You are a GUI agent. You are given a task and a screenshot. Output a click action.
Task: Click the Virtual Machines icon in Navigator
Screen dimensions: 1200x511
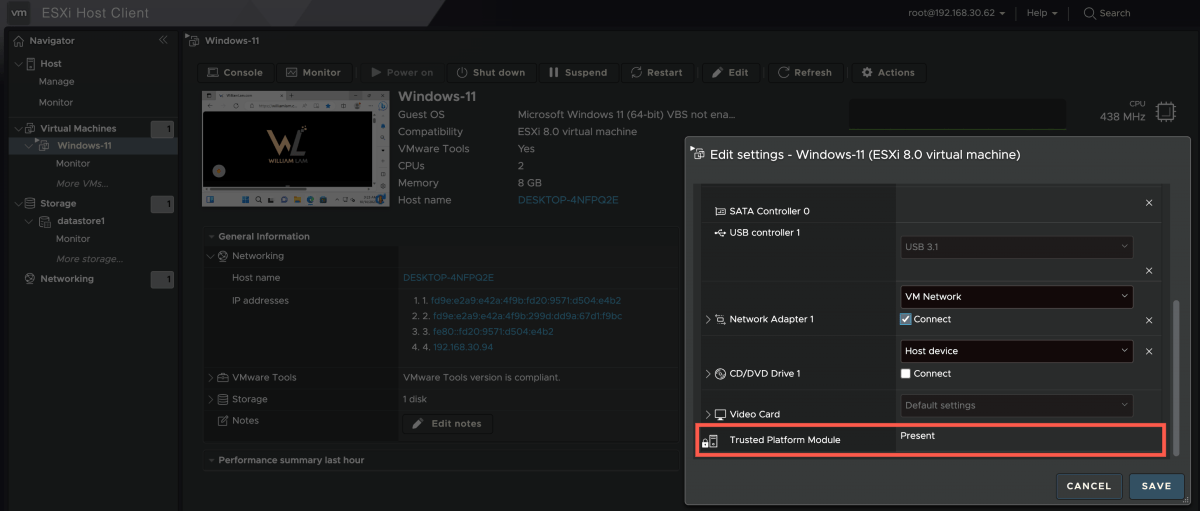click(31, 128)
